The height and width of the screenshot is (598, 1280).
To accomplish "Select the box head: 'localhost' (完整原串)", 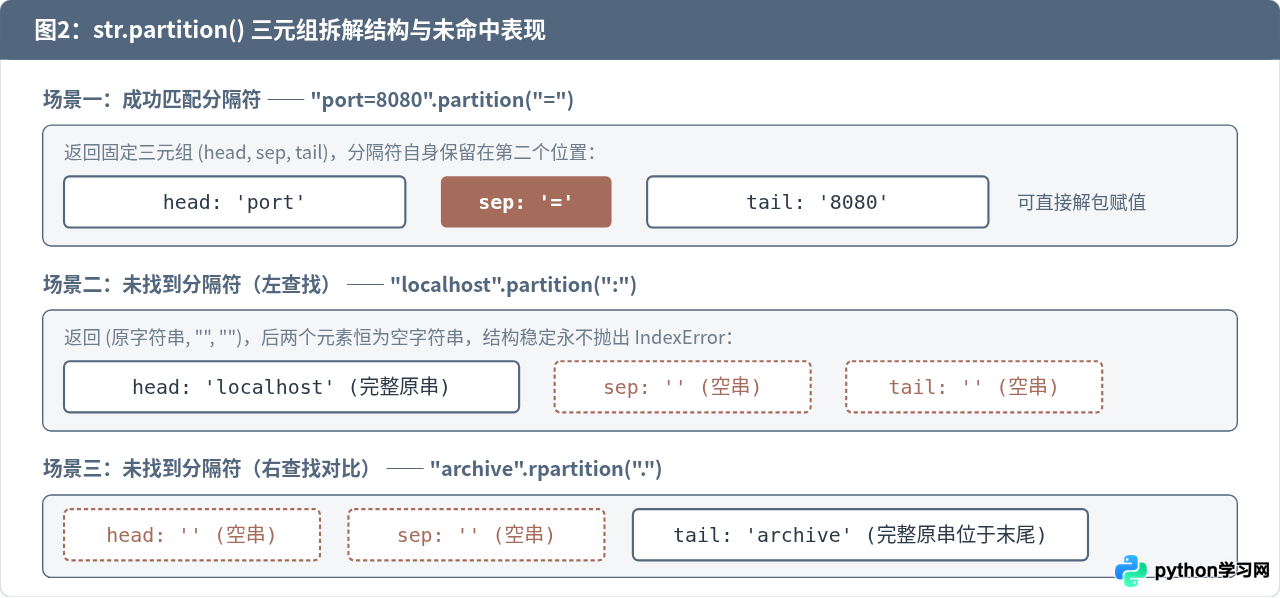I will tap(291, 387).
